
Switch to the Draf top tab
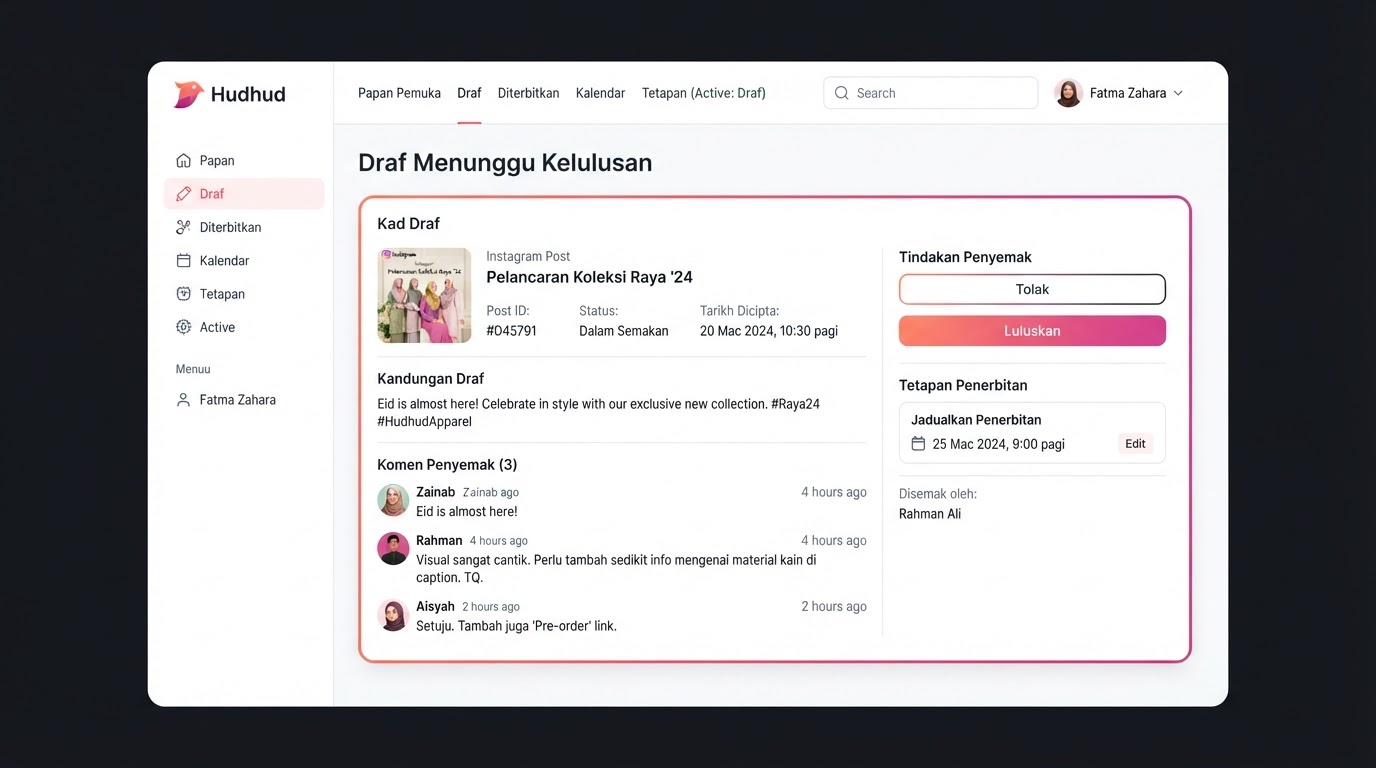pyautogui.click(x=469, y=93)
